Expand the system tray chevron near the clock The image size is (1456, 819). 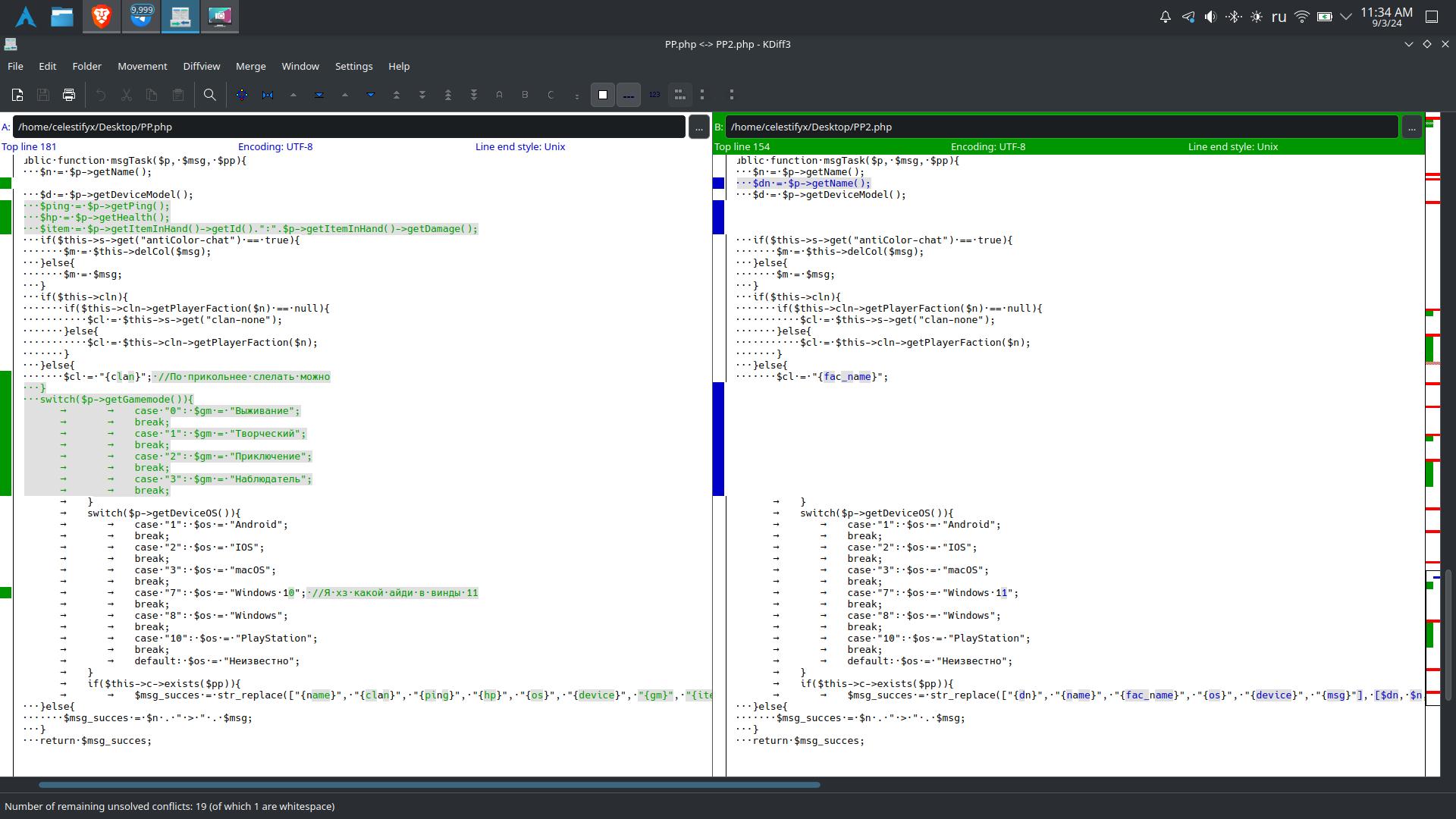(1347, 16)
